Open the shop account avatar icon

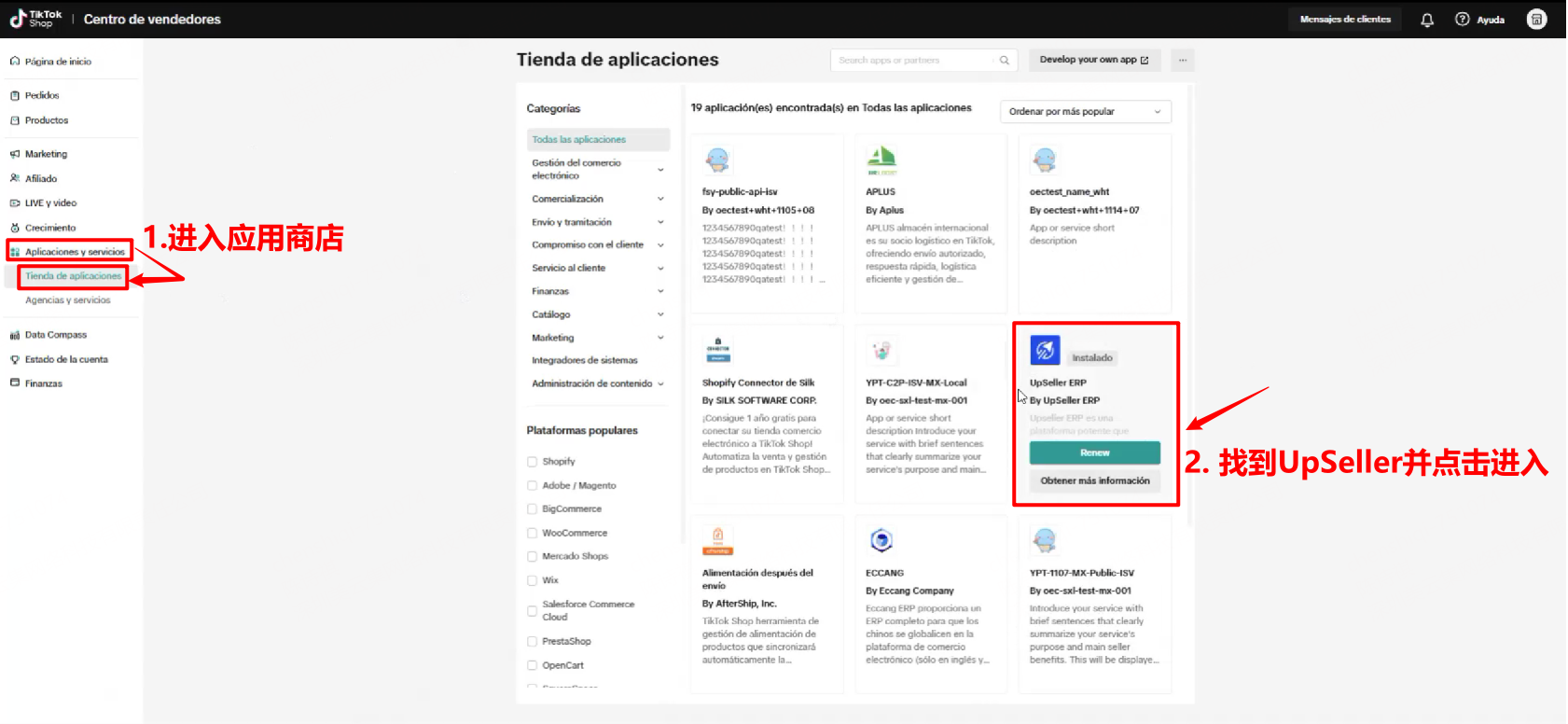point(1536,19)
